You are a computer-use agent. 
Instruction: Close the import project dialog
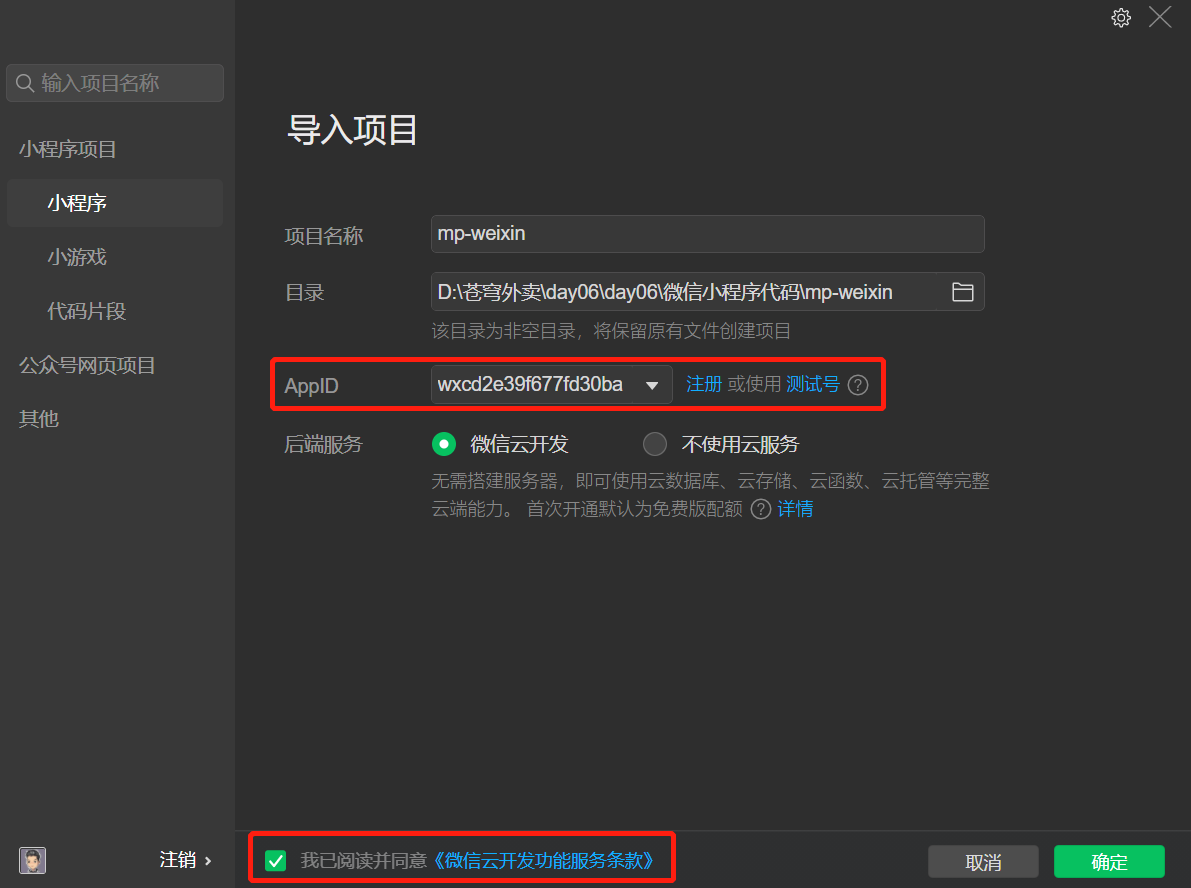[x=1160, y=17]
